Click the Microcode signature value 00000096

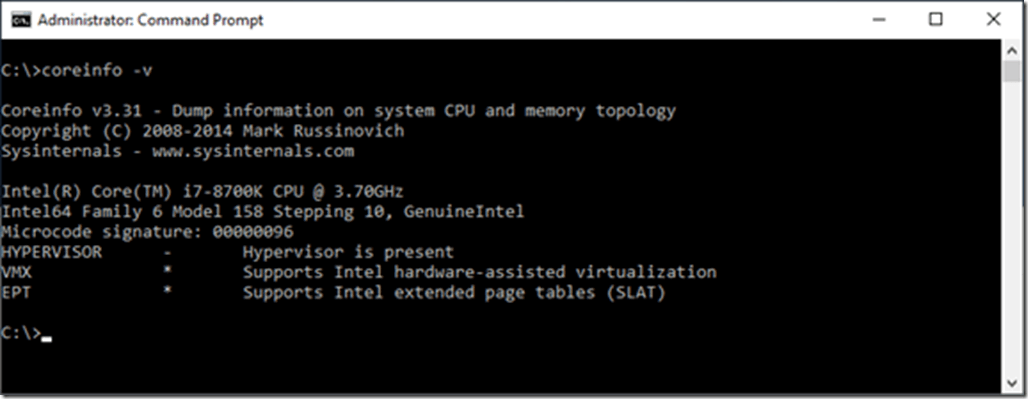pyautogui.click(x=253, y=232)
